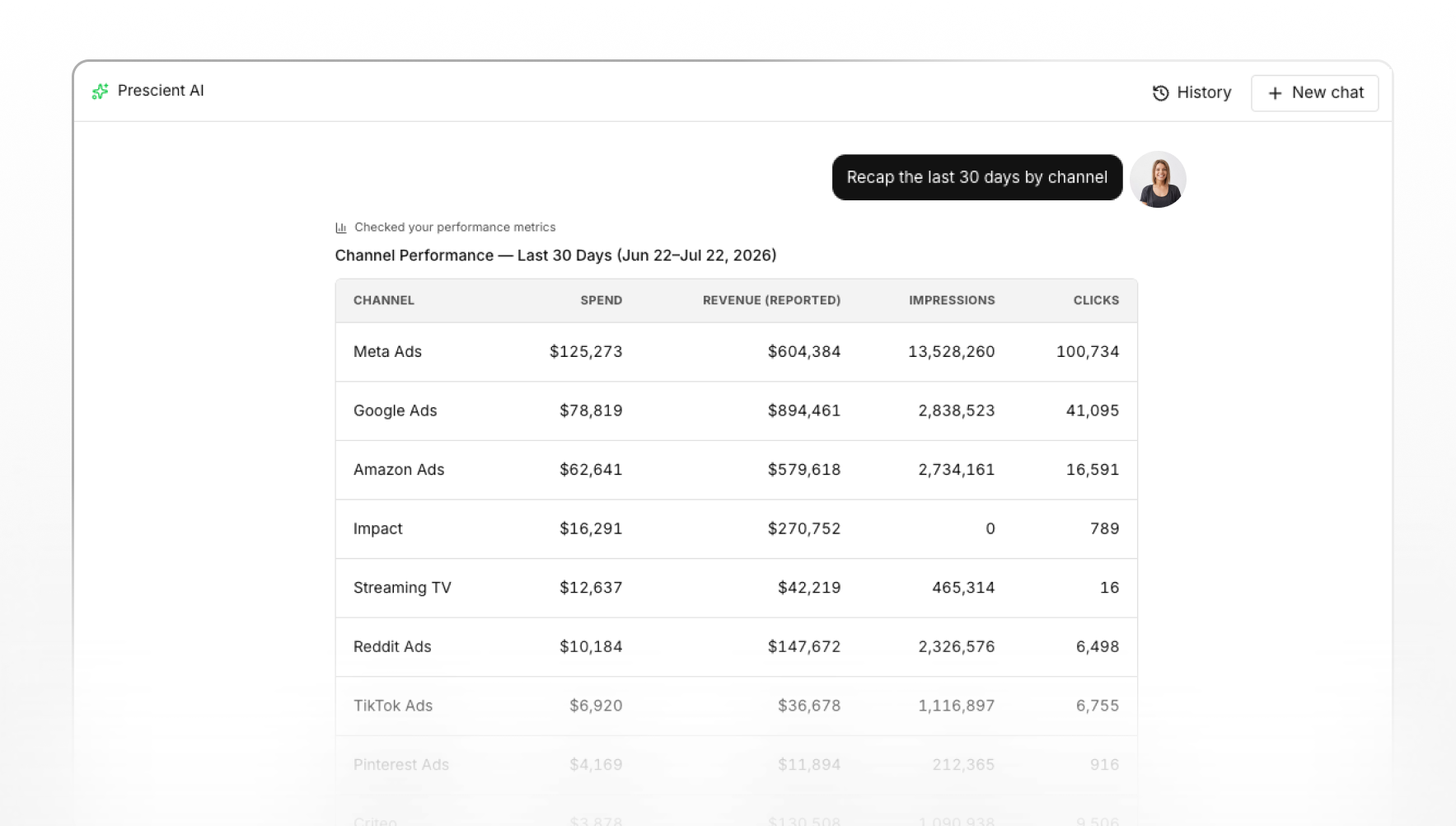1456x826 pixels.
Task: Click Amazon Ads clicks 16,591
Action: 1093,470
